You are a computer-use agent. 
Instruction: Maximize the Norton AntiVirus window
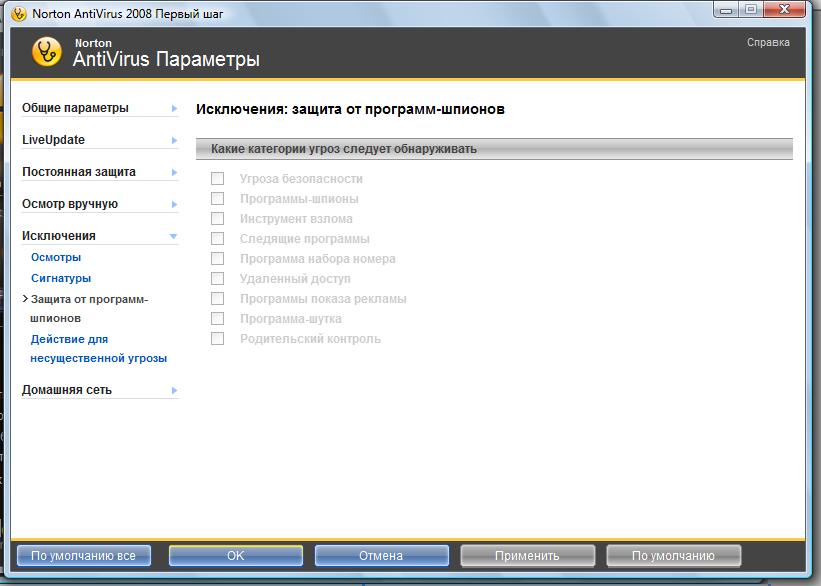click(751, 10)
